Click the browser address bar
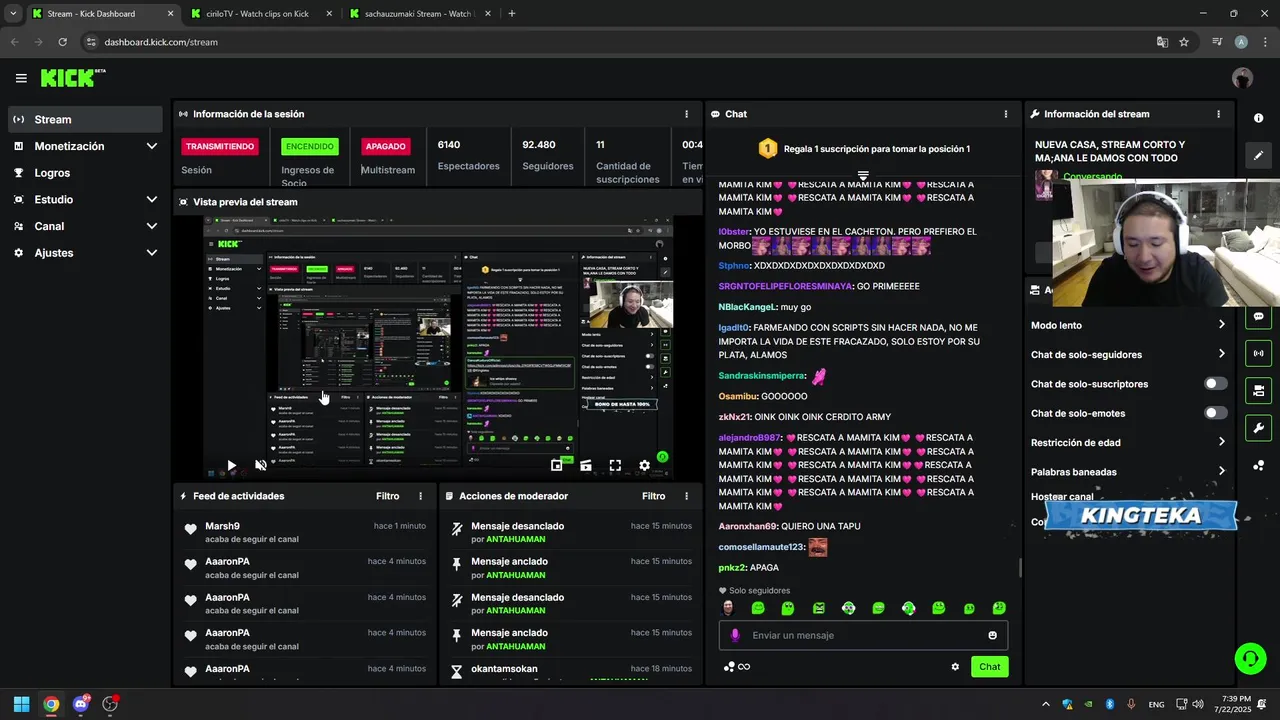This screenshot has width=1280, height=720. coord(620,42)
